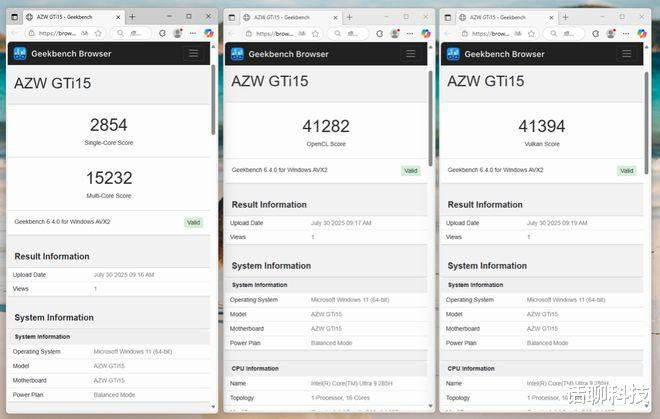660x419 pixels.
Task: Click the 41282 OpenCL Score value
Action: [326, 126]
